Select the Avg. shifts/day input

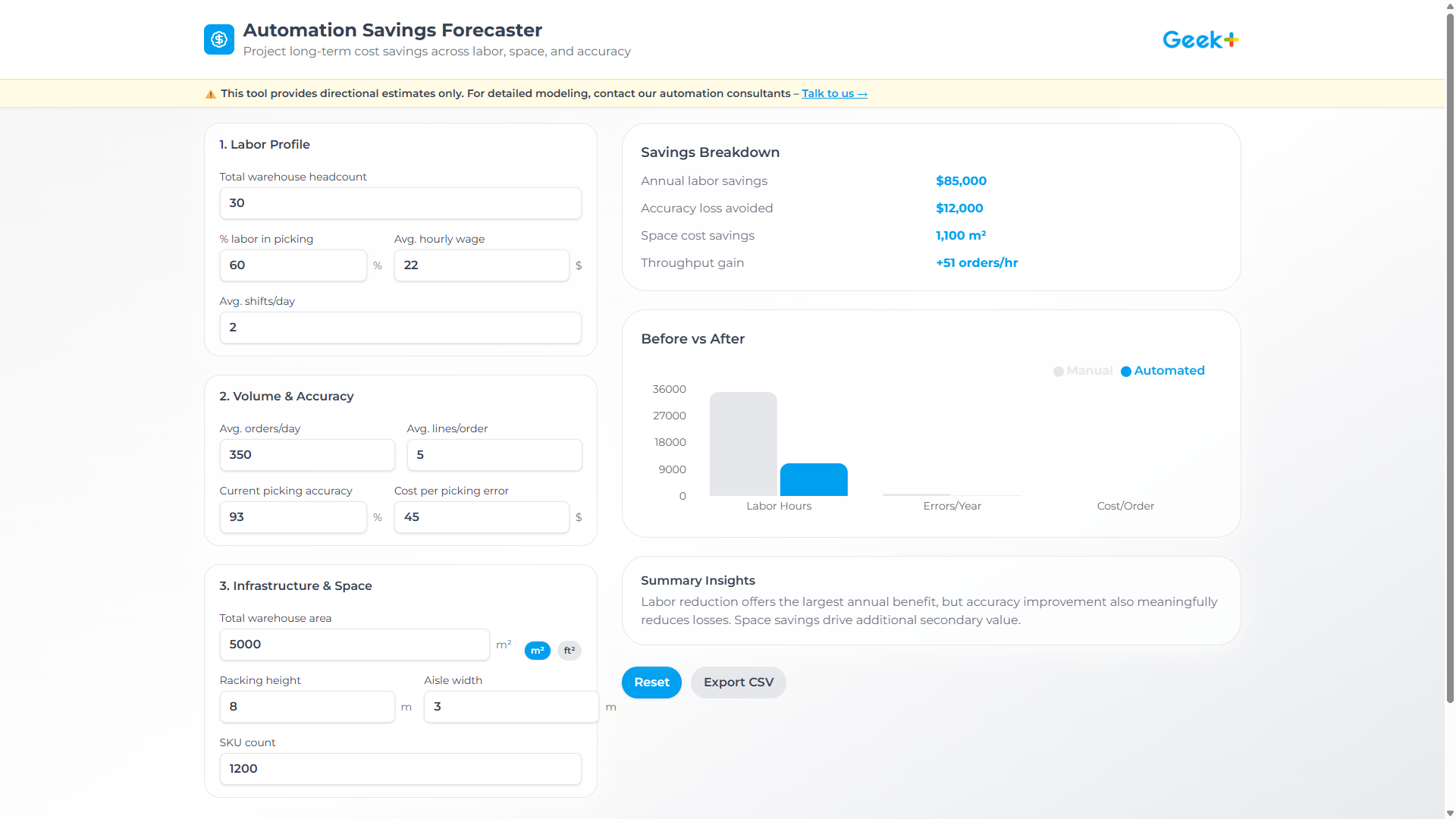(400, 328)
